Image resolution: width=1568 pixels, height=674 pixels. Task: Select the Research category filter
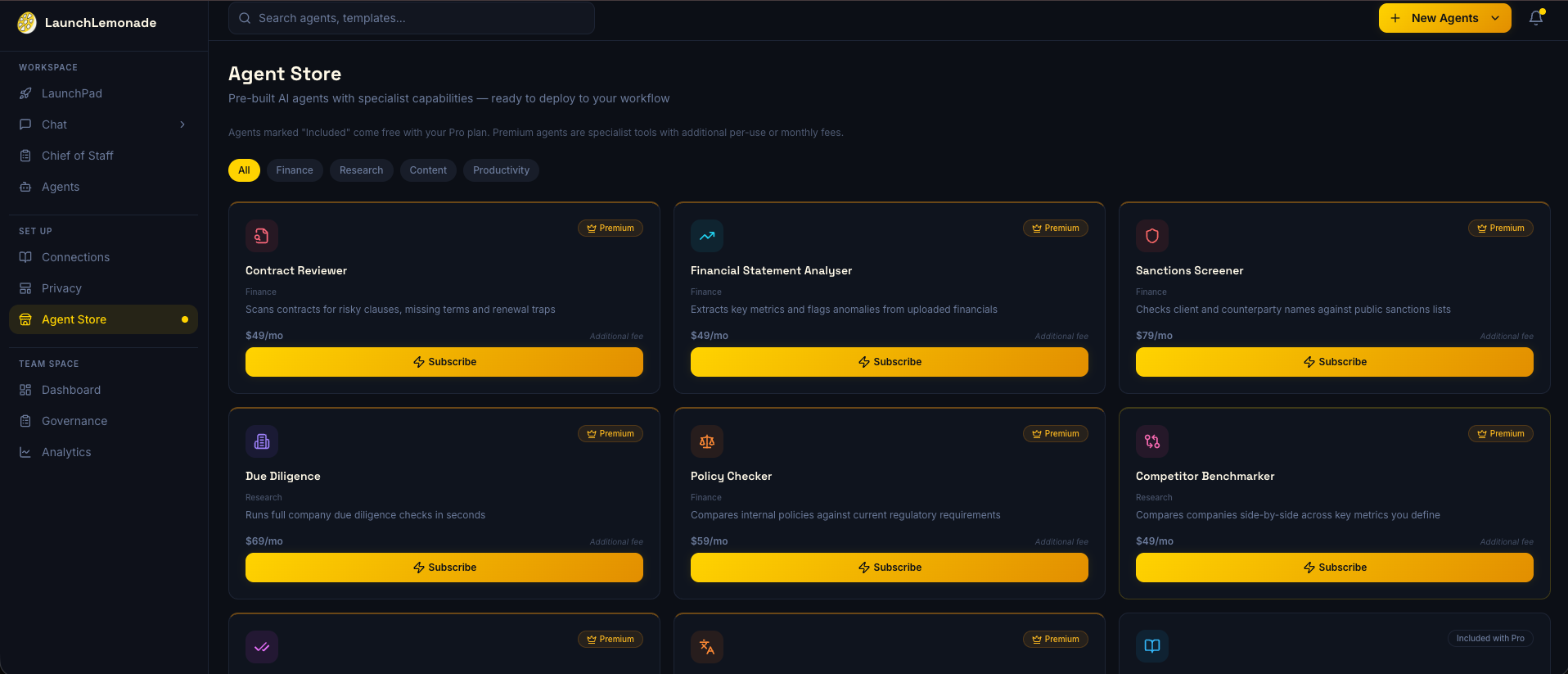point(361,170)
